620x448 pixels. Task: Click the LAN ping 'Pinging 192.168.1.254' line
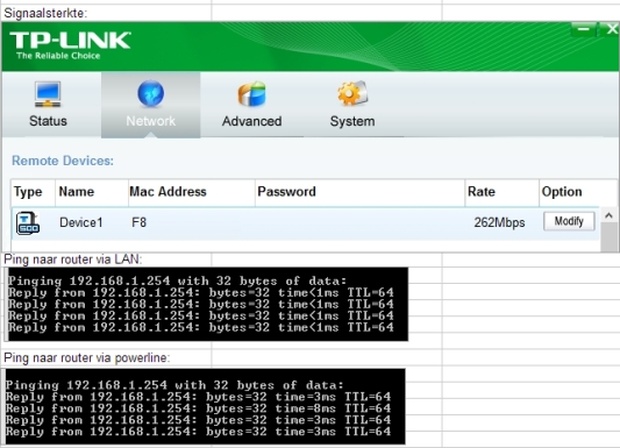[x=177, y=281]
